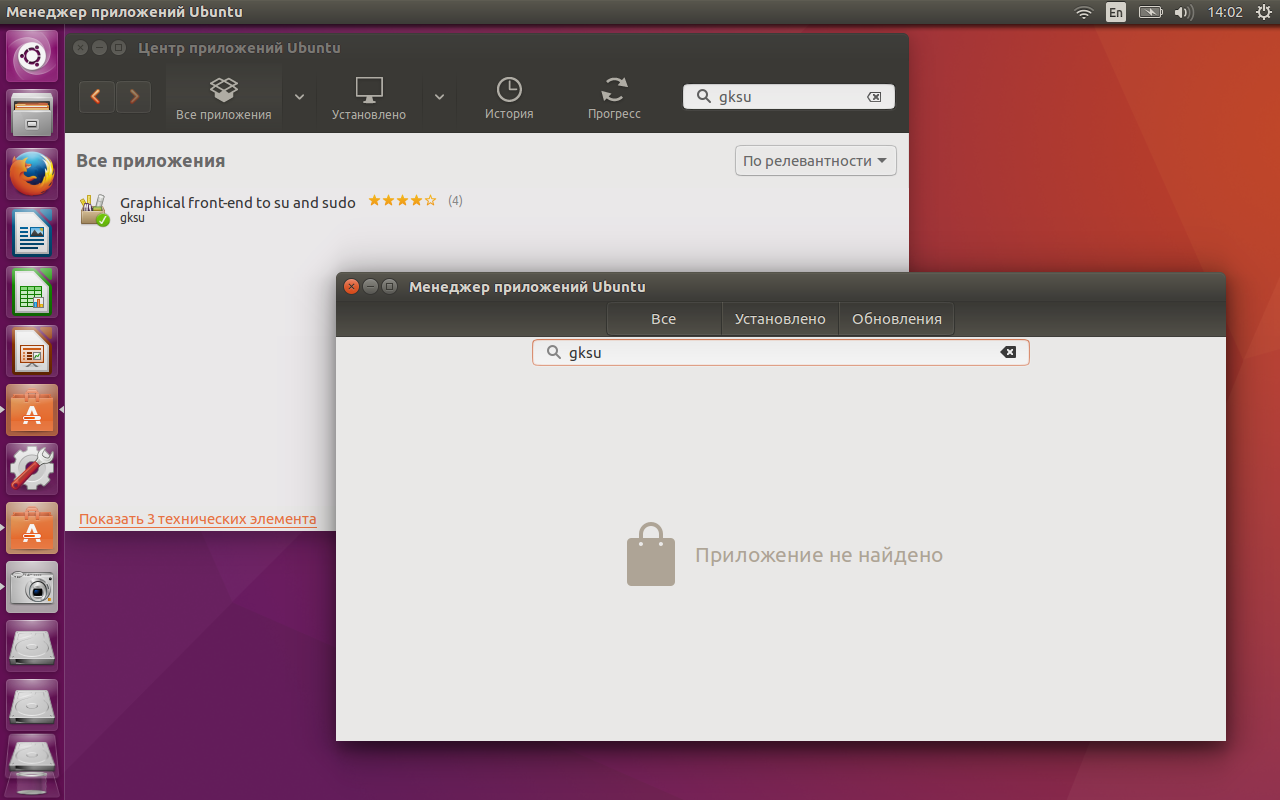Click the back arrow in Software Center
The width and height of the screenshot is (1280, 800).
click(x=96, y=97)
